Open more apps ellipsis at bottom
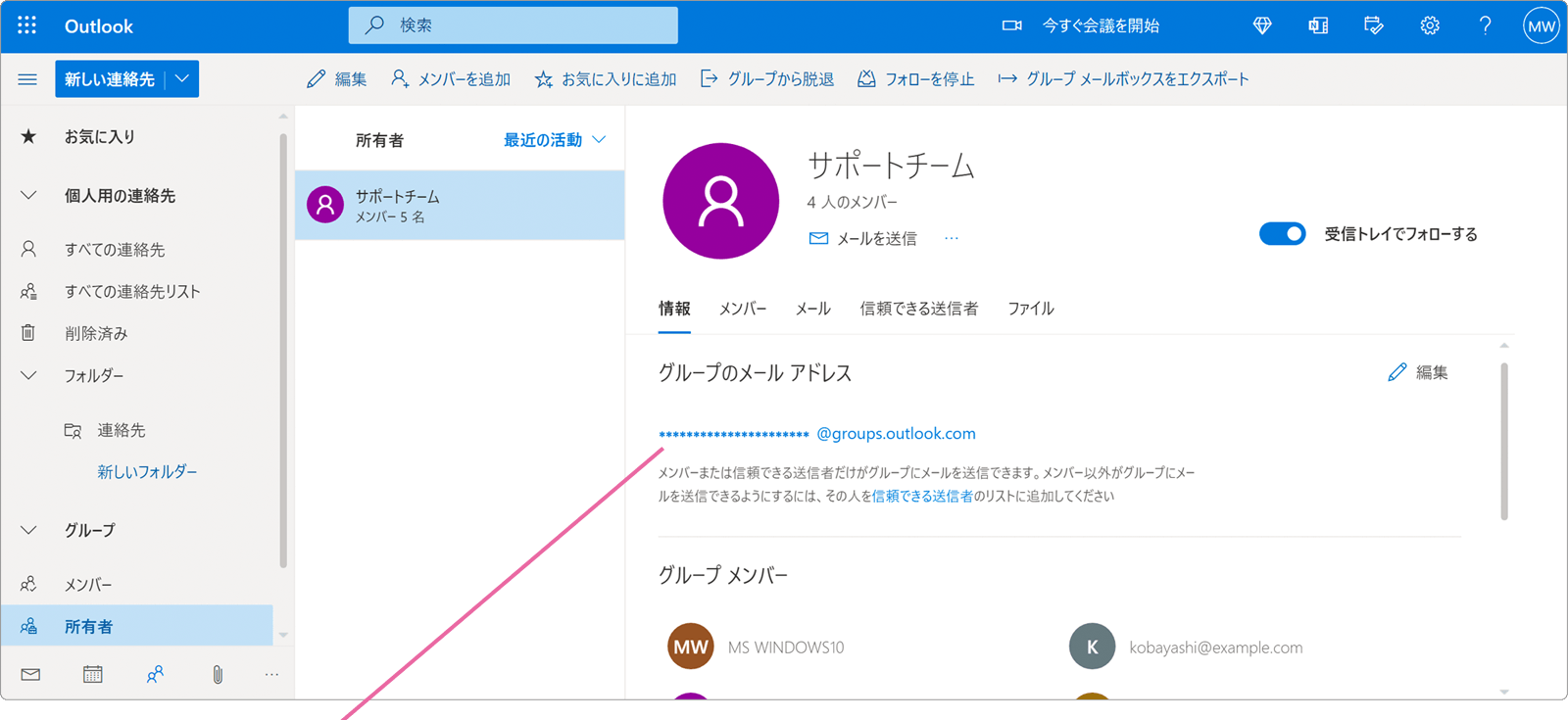Screen dimensions: 1568x720 click(x=271, y=674)
